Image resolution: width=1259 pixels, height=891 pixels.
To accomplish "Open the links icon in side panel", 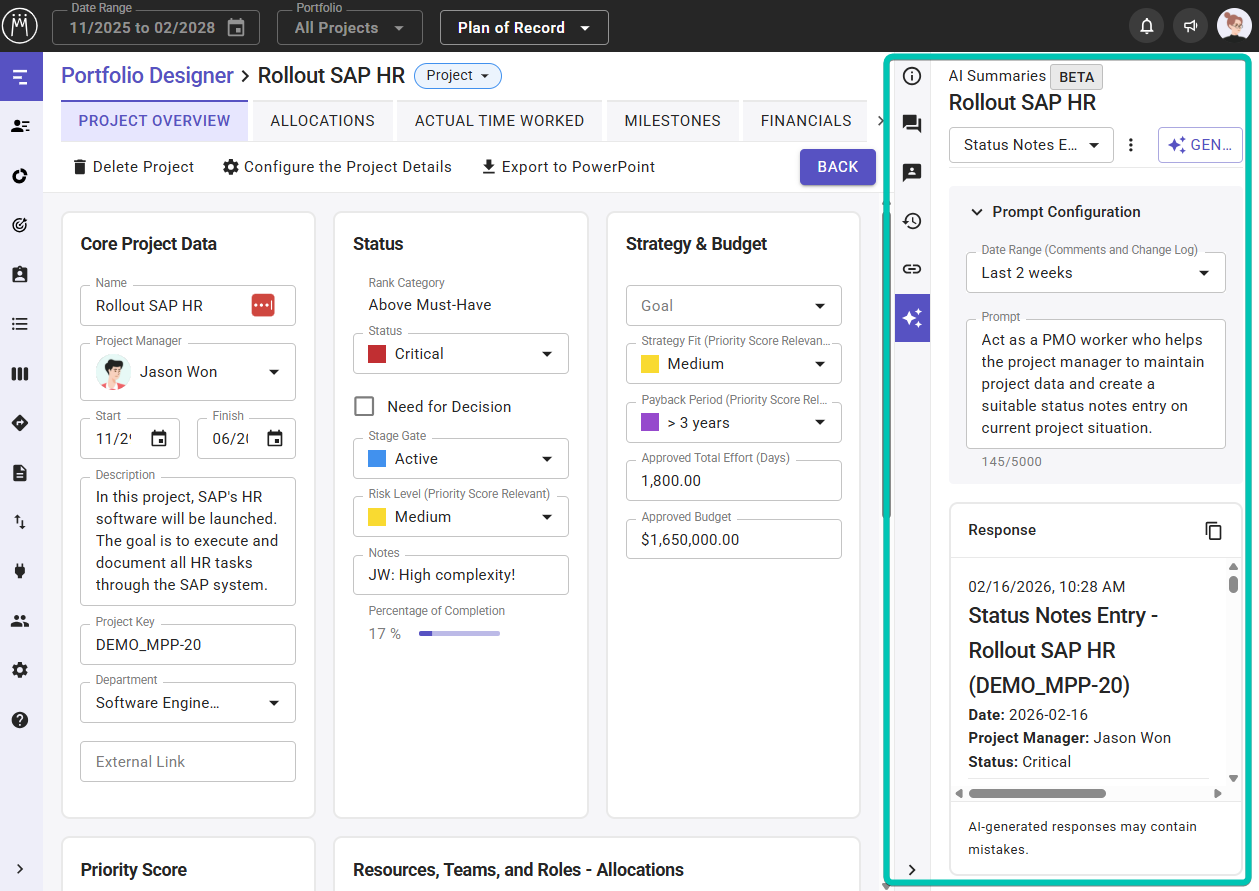I will pos(912,269).
